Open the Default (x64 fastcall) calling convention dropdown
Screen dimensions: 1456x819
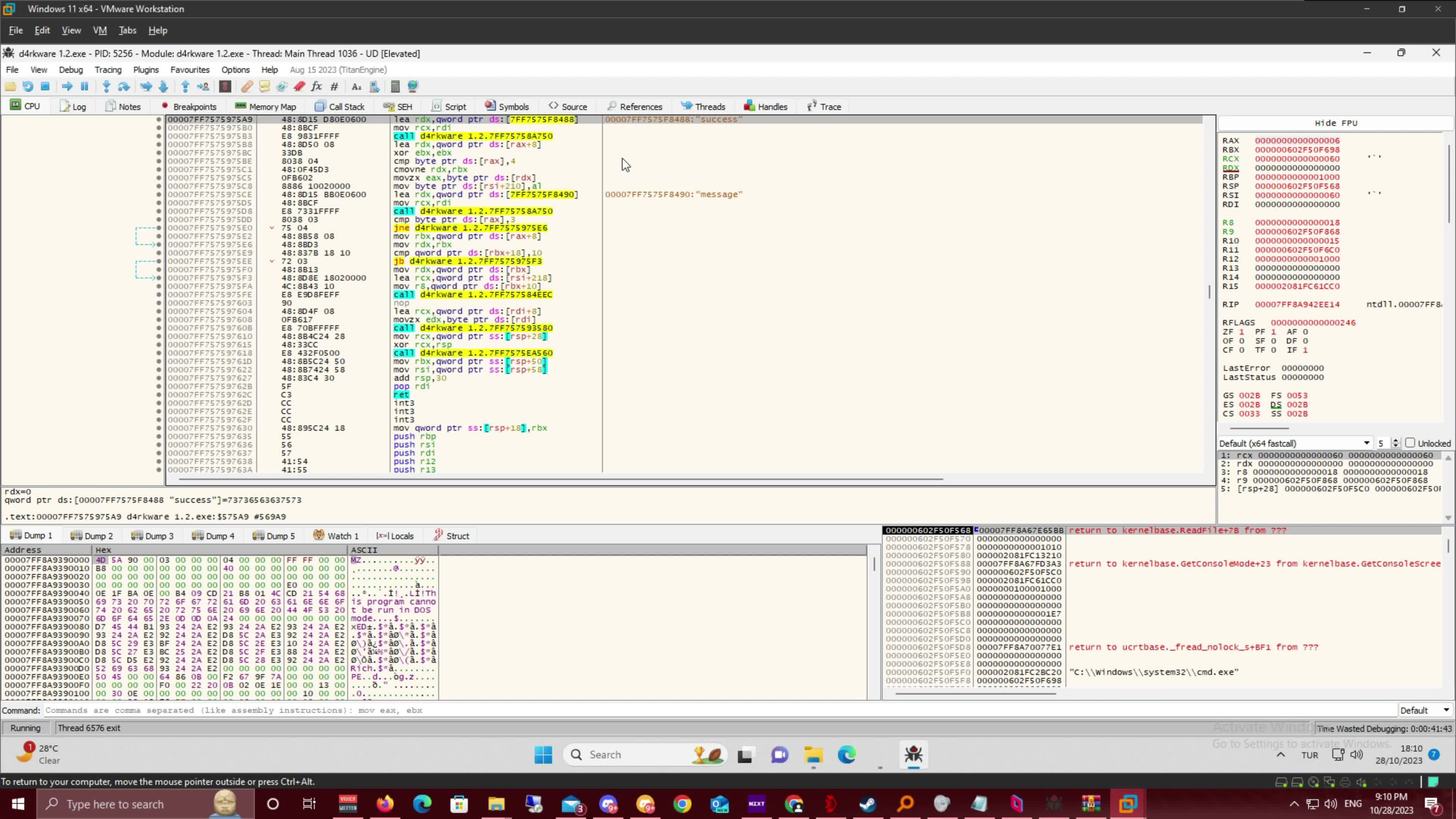tap(1367, 443)
